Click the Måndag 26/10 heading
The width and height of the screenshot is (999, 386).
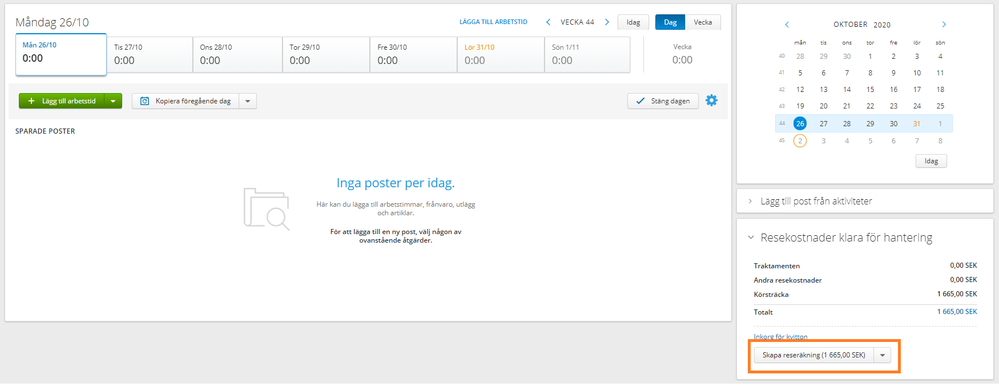tap(52, 22)
